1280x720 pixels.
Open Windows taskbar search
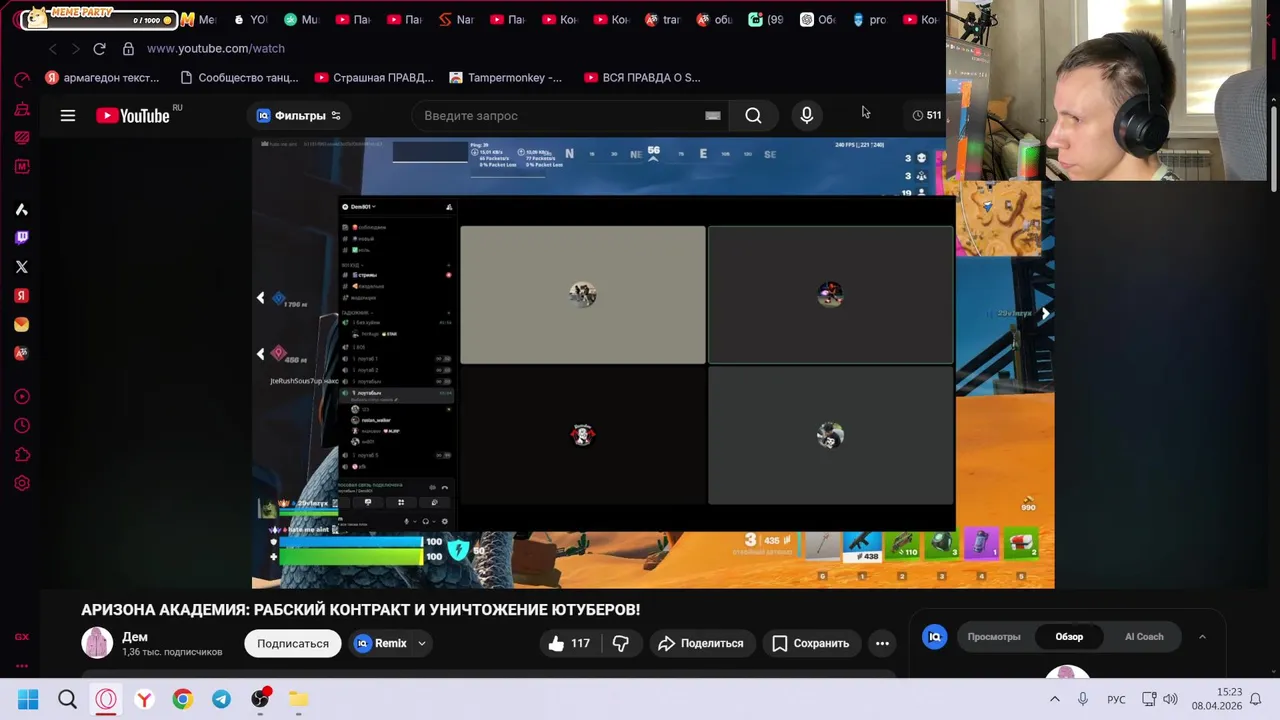67,700
